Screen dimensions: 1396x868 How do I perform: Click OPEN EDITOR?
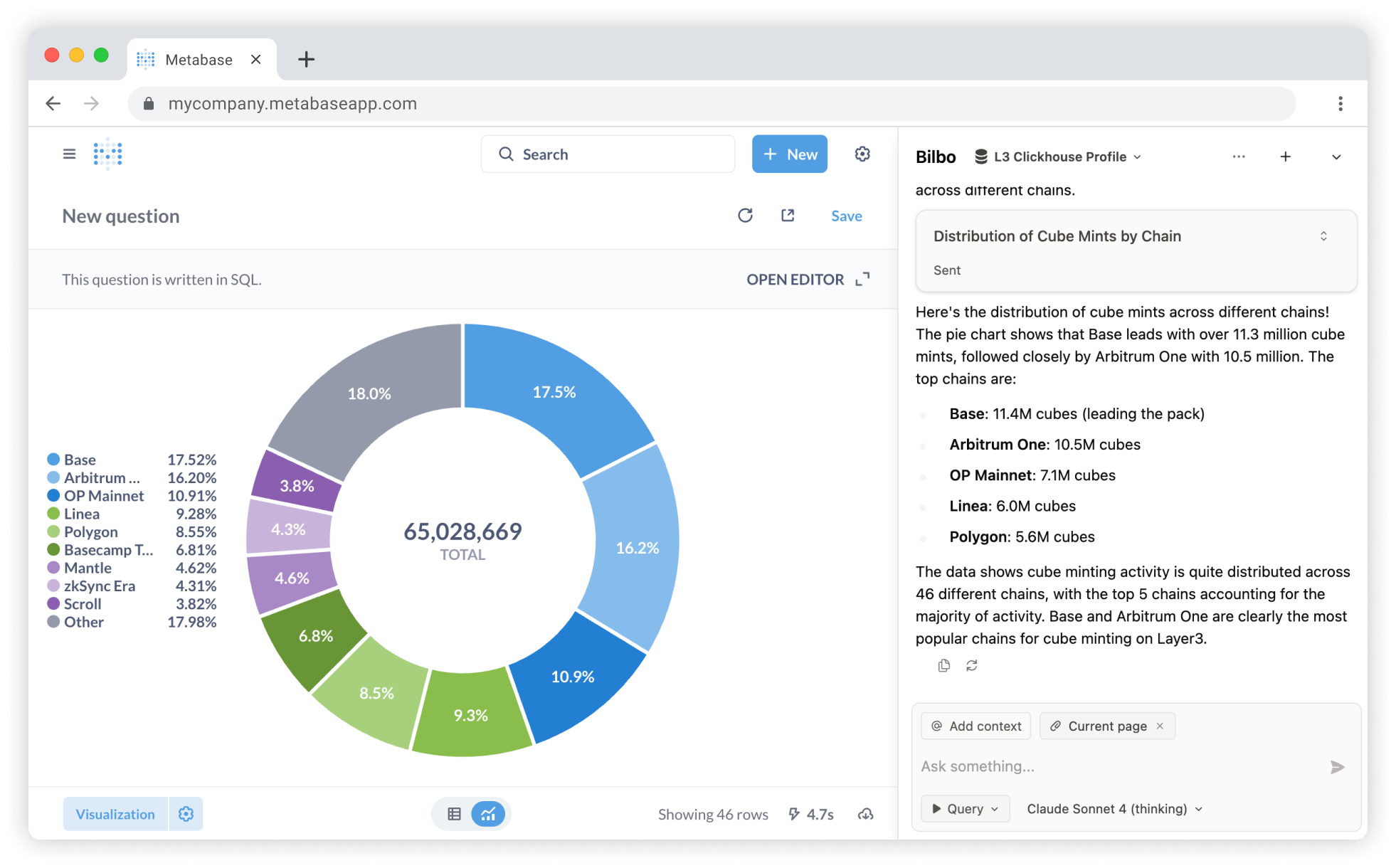(x=795, y=279)
